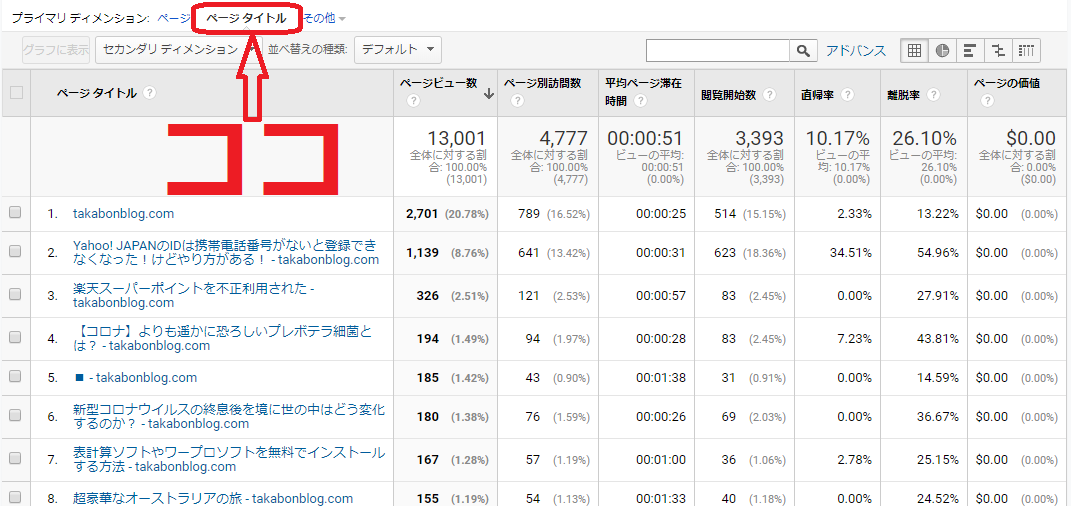The width and height of the screenshot is (1071, 506).
Task: Check the 【コロナ】 row checkbox
Action: pyautogui.click(x=15, y=338)
